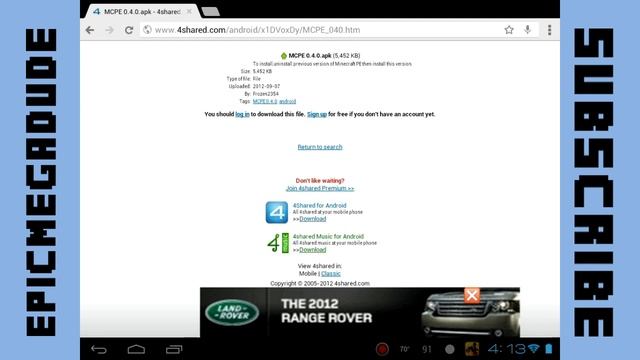The height and width of the screenshot is (360, 640).
Task: Click the browser forward arrow
Action: coord(109,30)
